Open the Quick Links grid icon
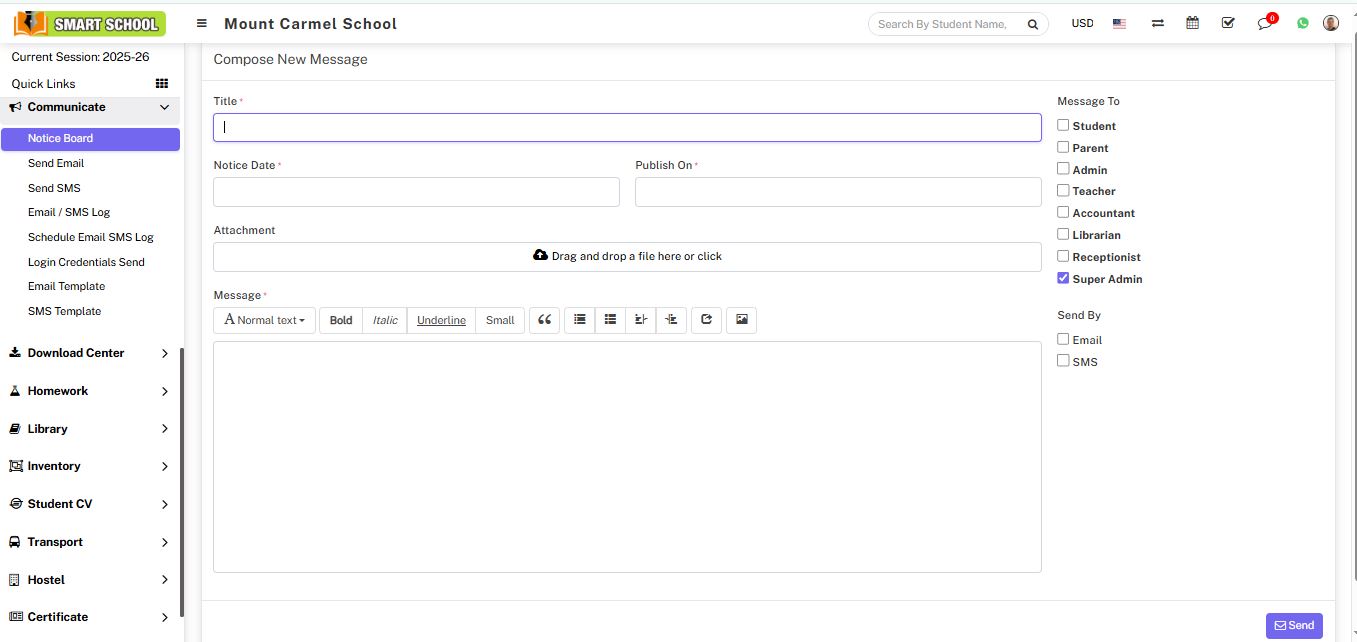1357x642 pixels. (162, 84)
